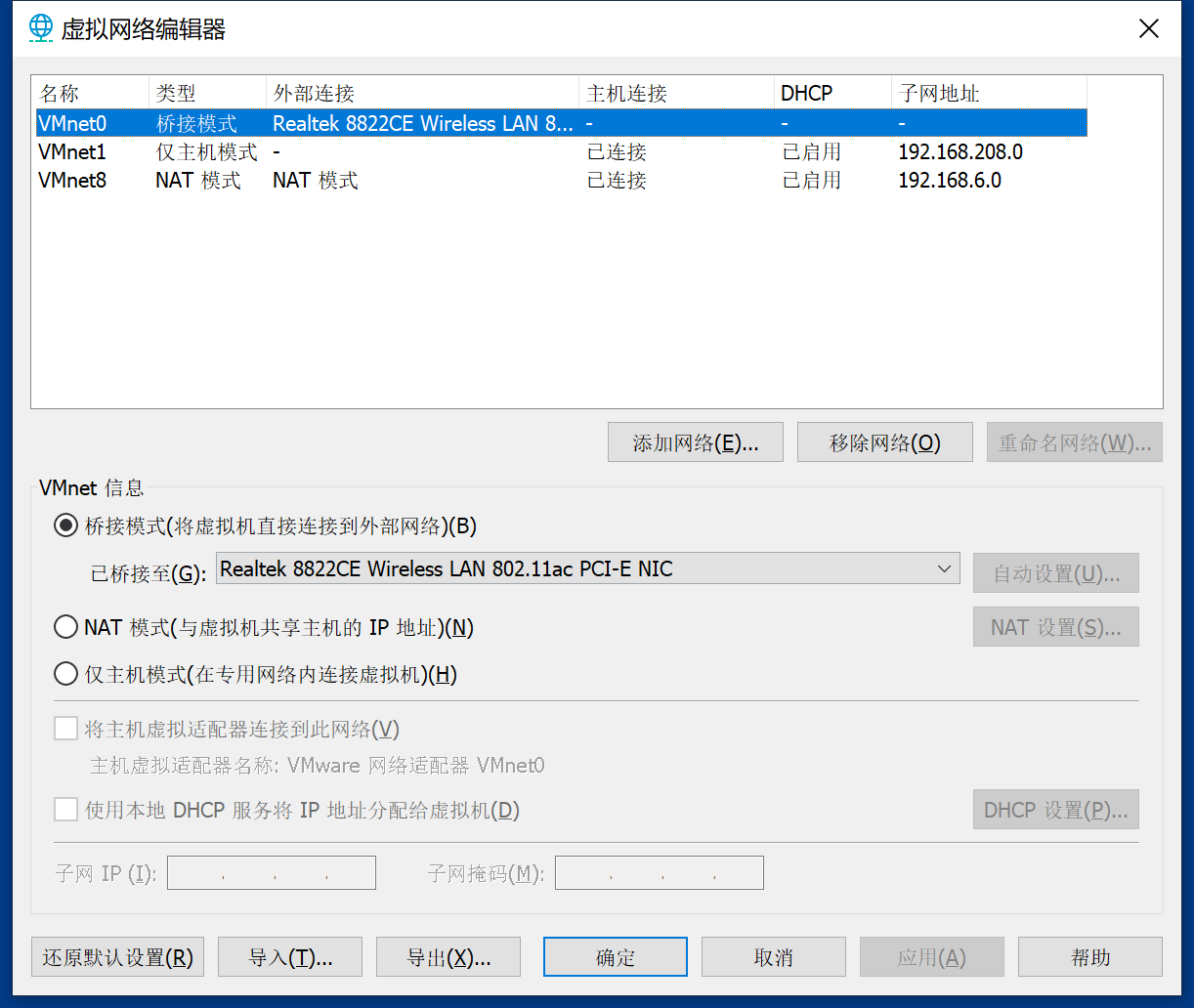Click the 添加网络(E)... button
This screenshot has height=1008, width=1194.
pyautogui.click(x=696, y=442)
